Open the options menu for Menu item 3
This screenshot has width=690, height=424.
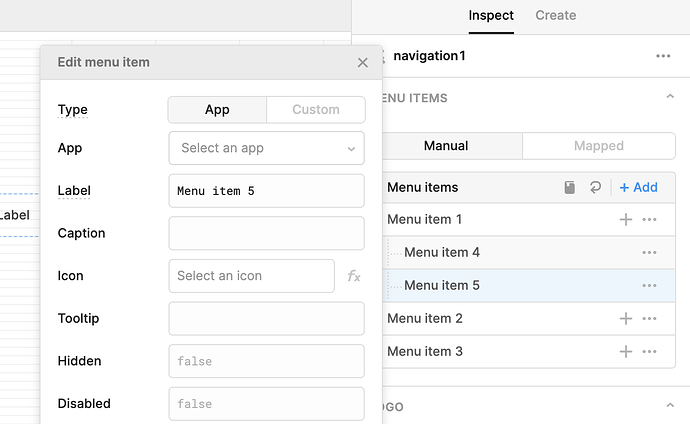649,351
